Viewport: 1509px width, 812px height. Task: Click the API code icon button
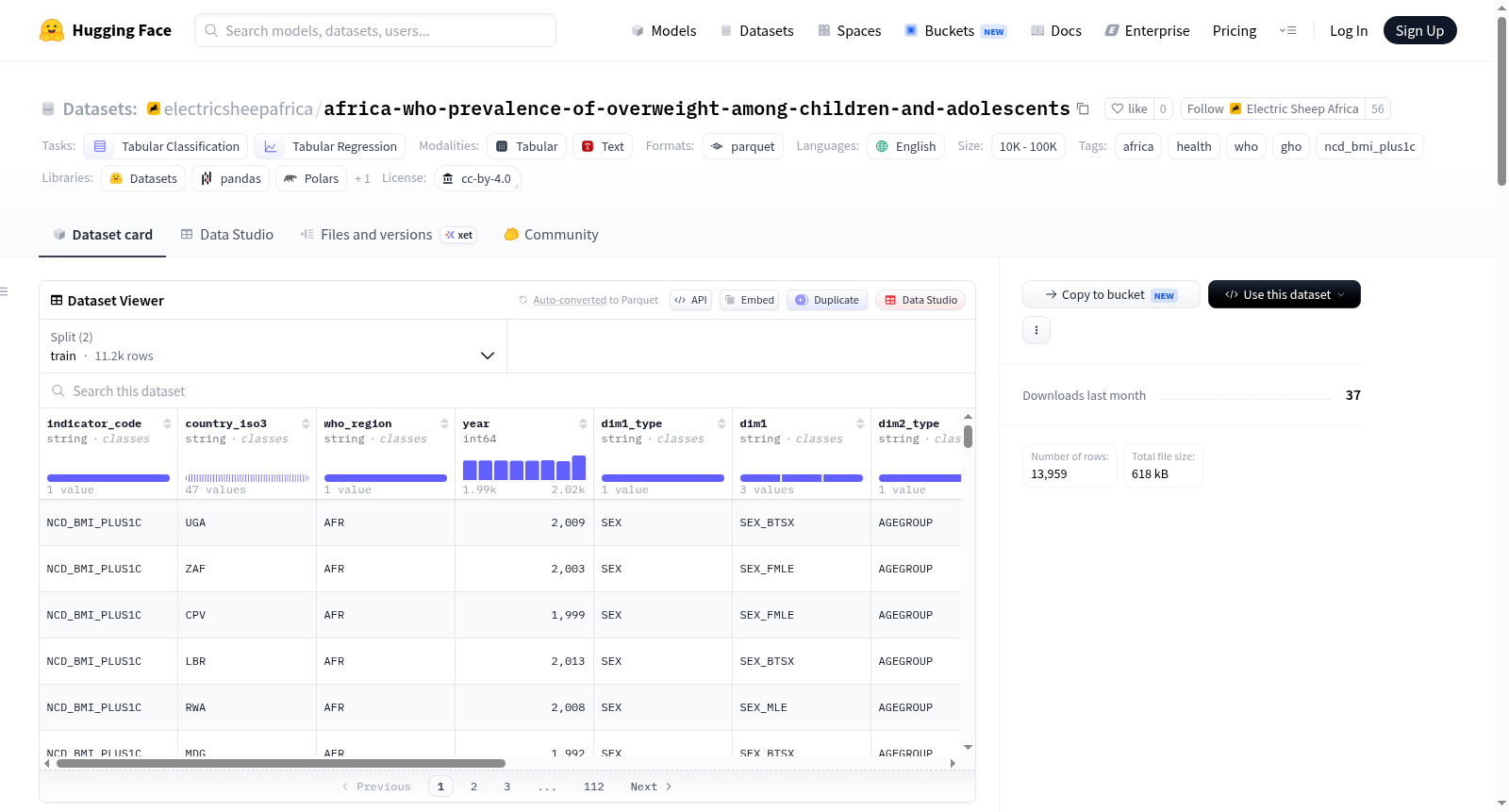[690, 300]
